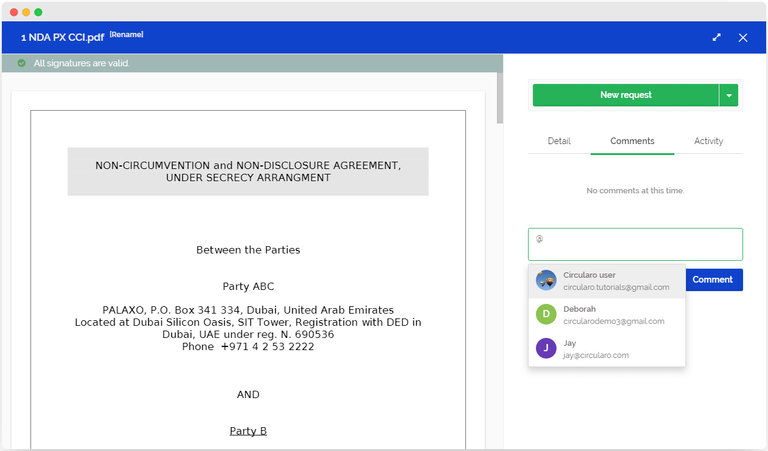The width and height of the screenshot is (768, 451).
Task: Start a New request
Action: click(x=625, y=95)
